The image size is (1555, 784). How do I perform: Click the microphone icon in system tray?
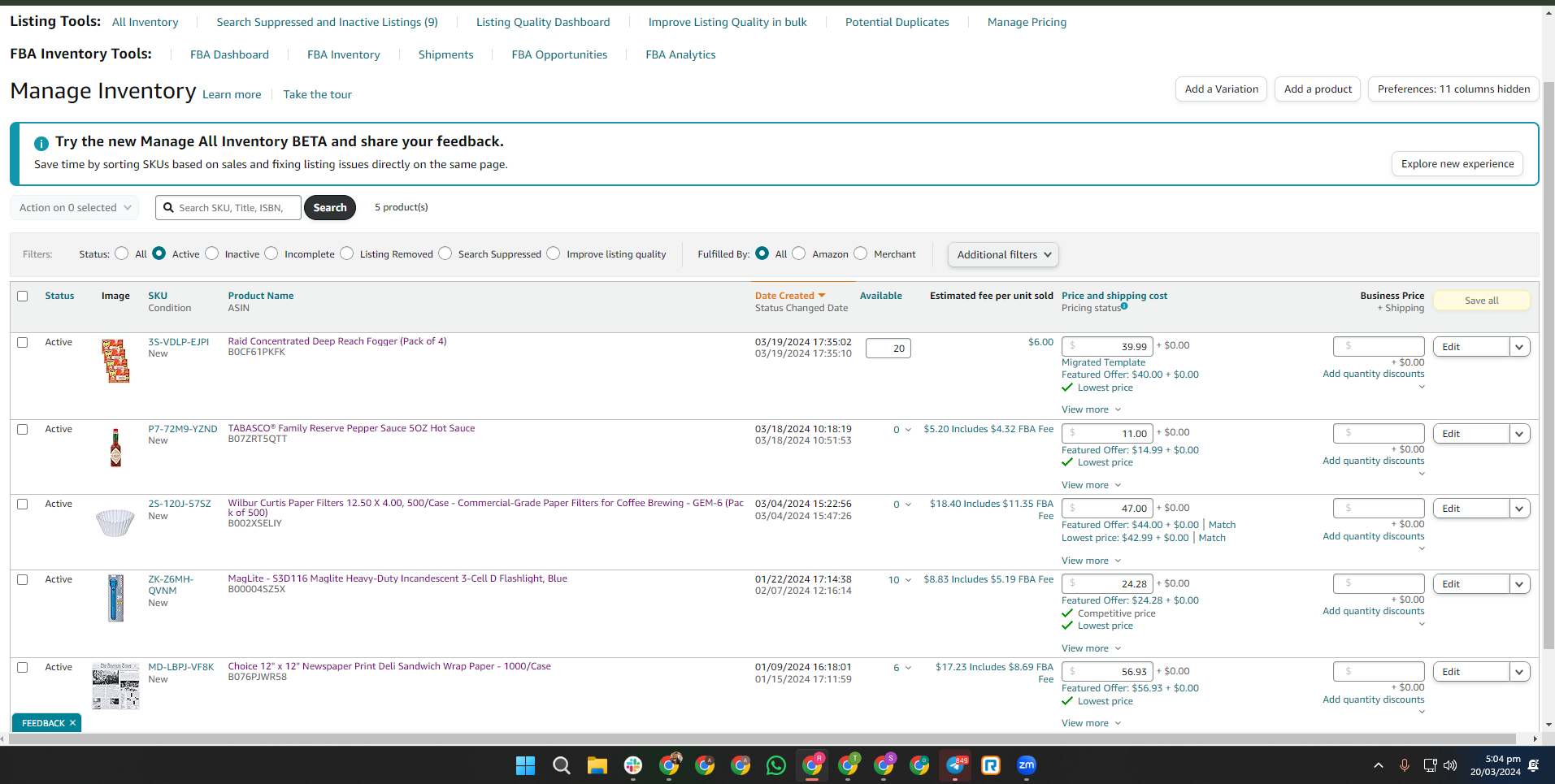click(x=1404, y=765)
